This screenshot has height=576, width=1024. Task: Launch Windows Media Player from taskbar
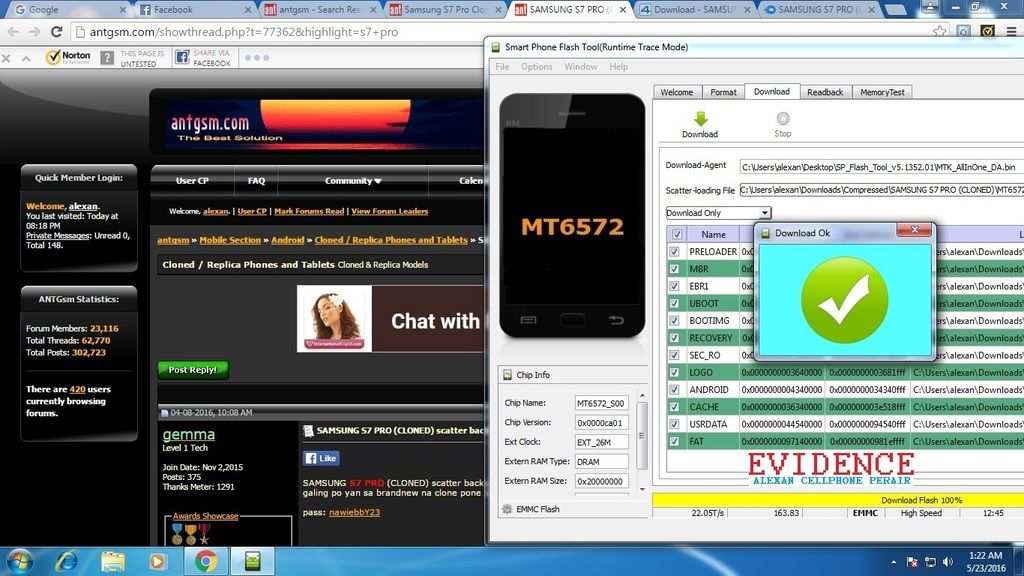tap(157, 561)
